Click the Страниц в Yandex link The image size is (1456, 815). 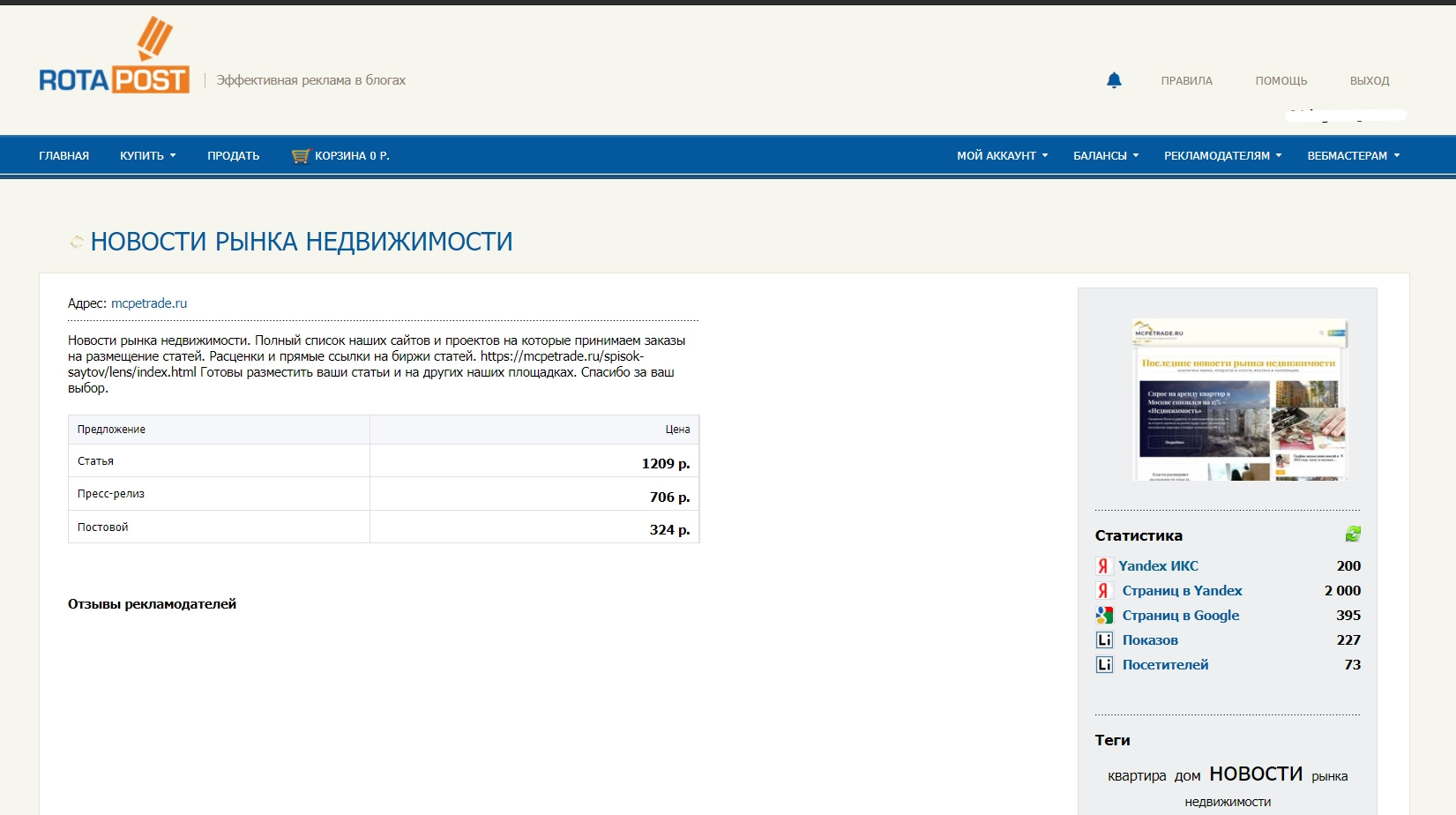pos(1182,591)
